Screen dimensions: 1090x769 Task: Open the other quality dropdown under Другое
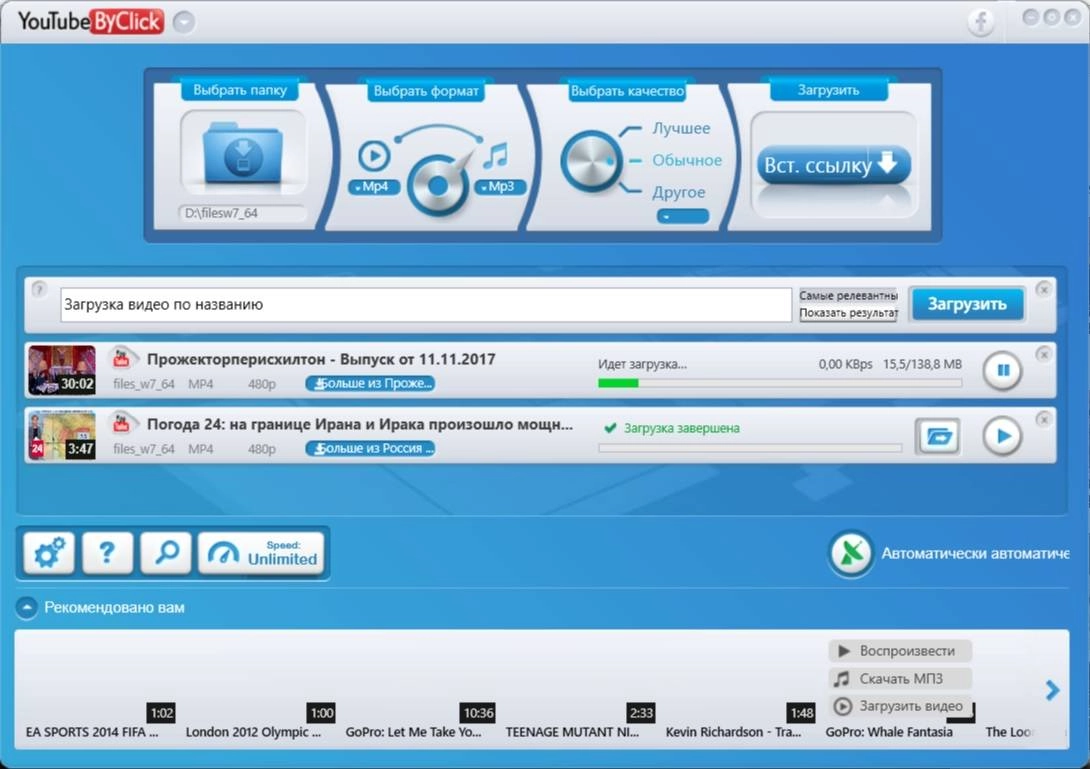[x=683, y=217]
